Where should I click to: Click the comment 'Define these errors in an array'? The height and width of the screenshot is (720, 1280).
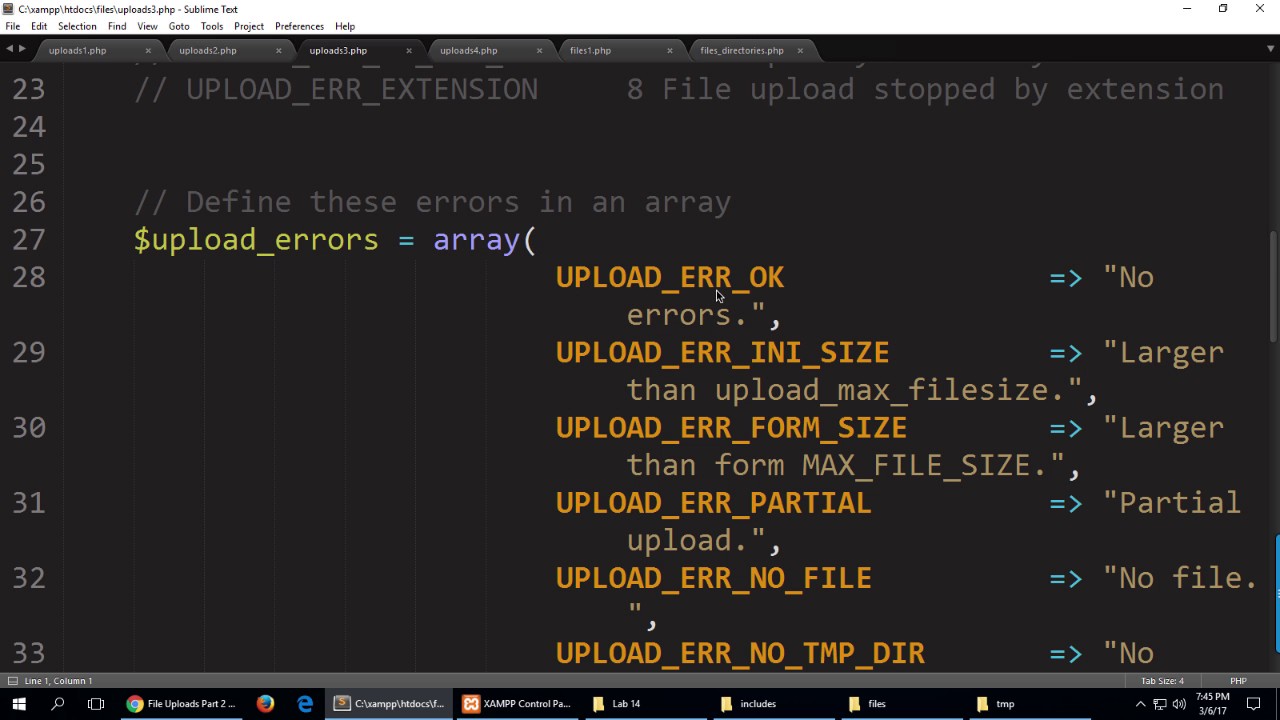tap(433, 202)
